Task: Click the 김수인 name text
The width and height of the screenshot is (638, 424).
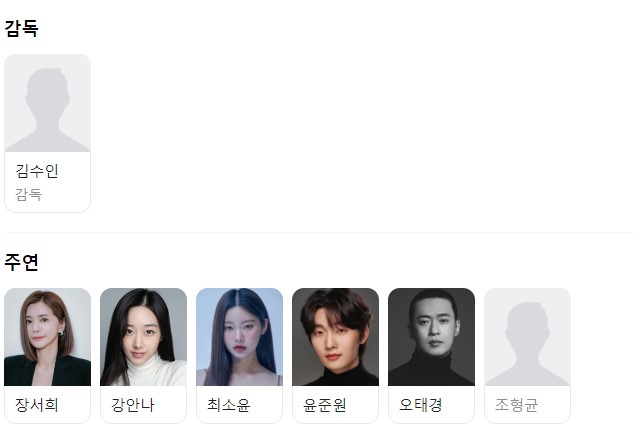Action: tap(37, 171)
